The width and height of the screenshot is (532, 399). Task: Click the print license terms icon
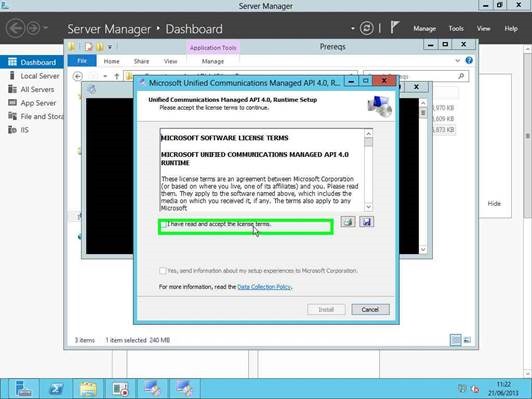coord(348,222)
